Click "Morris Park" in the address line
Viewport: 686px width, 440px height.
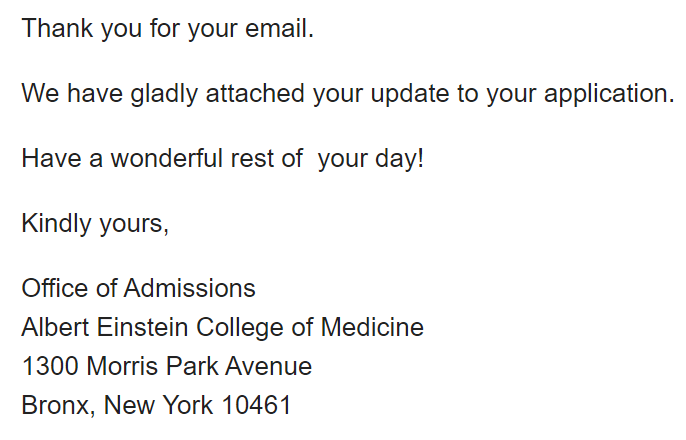[x=152, y=367]
